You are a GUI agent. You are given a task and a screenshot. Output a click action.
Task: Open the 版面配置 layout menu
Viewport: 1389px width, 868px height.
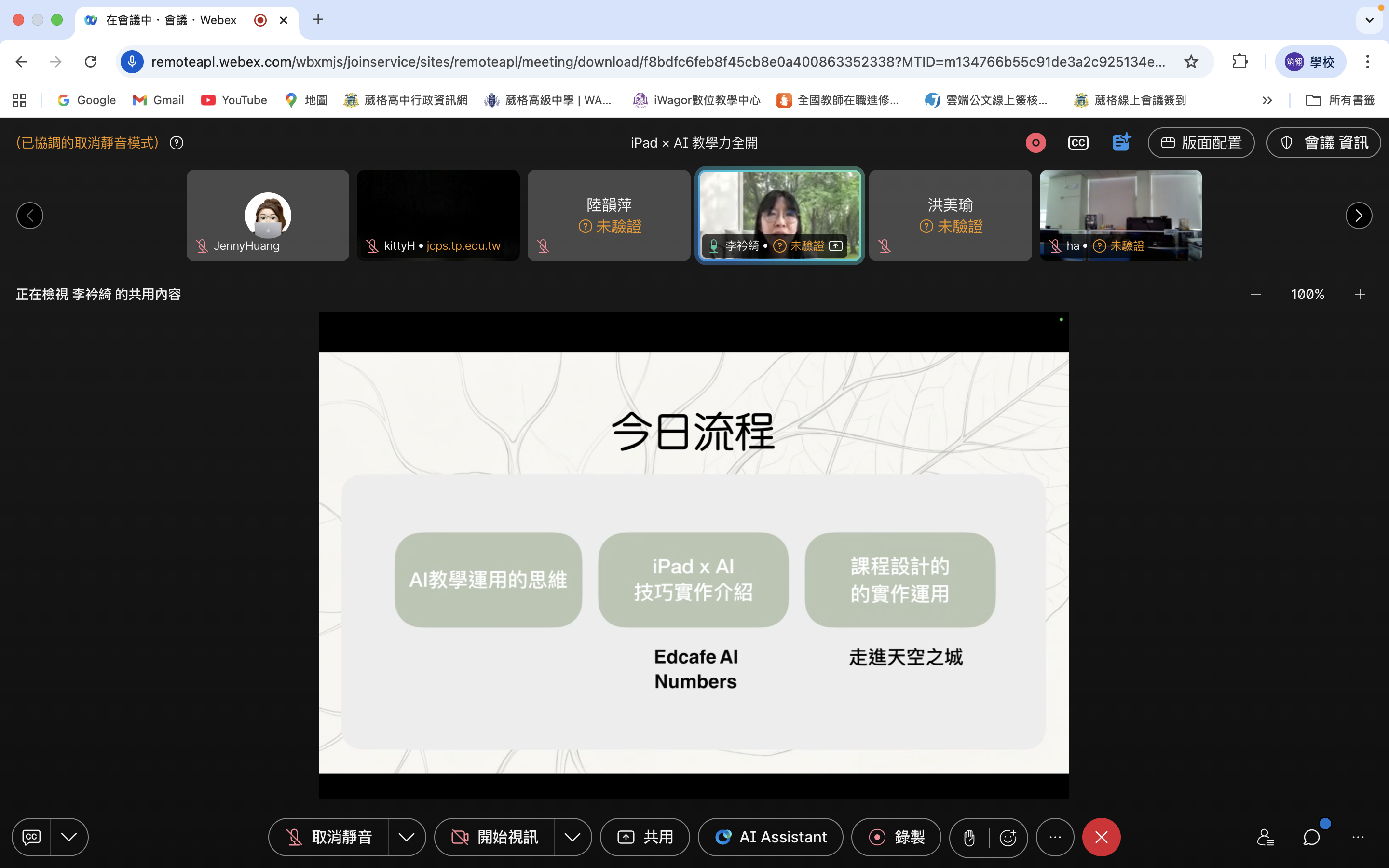tap(1201, 142)
